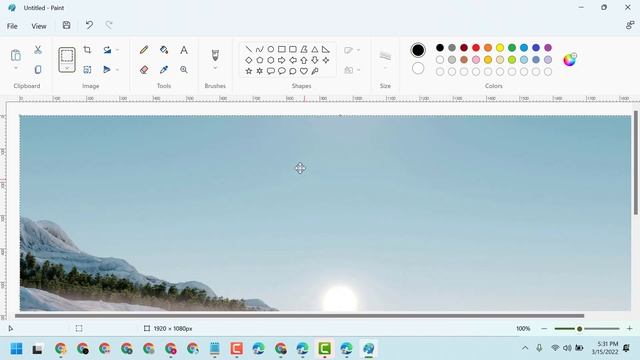Click the Save icon
640x360 pixels.
point(67,25)
